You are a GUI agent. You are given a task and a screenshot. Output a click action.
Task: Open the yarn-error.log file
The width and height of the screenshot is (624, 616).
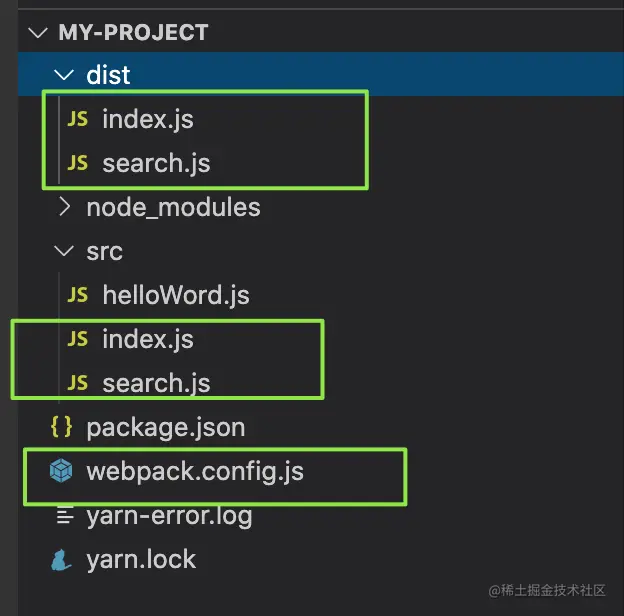coord(169,516)
